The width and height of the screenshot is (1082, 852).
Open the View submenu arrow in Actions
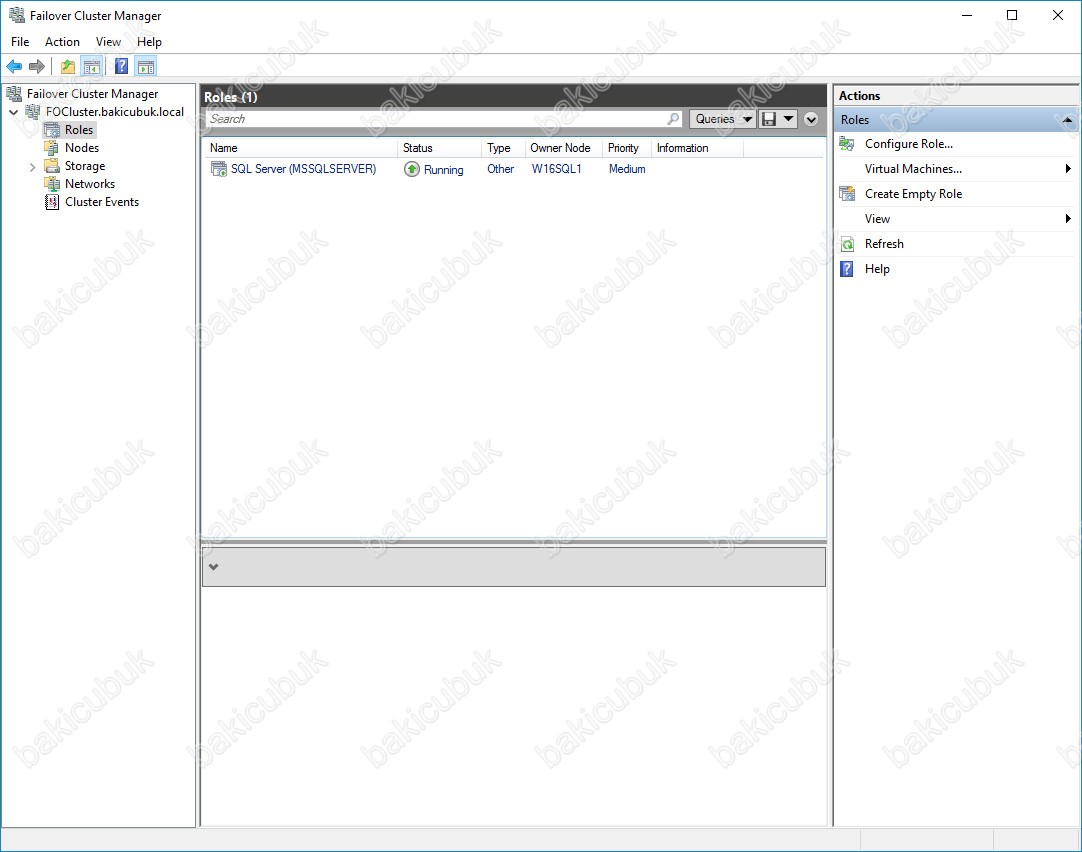coord(1068,219)
